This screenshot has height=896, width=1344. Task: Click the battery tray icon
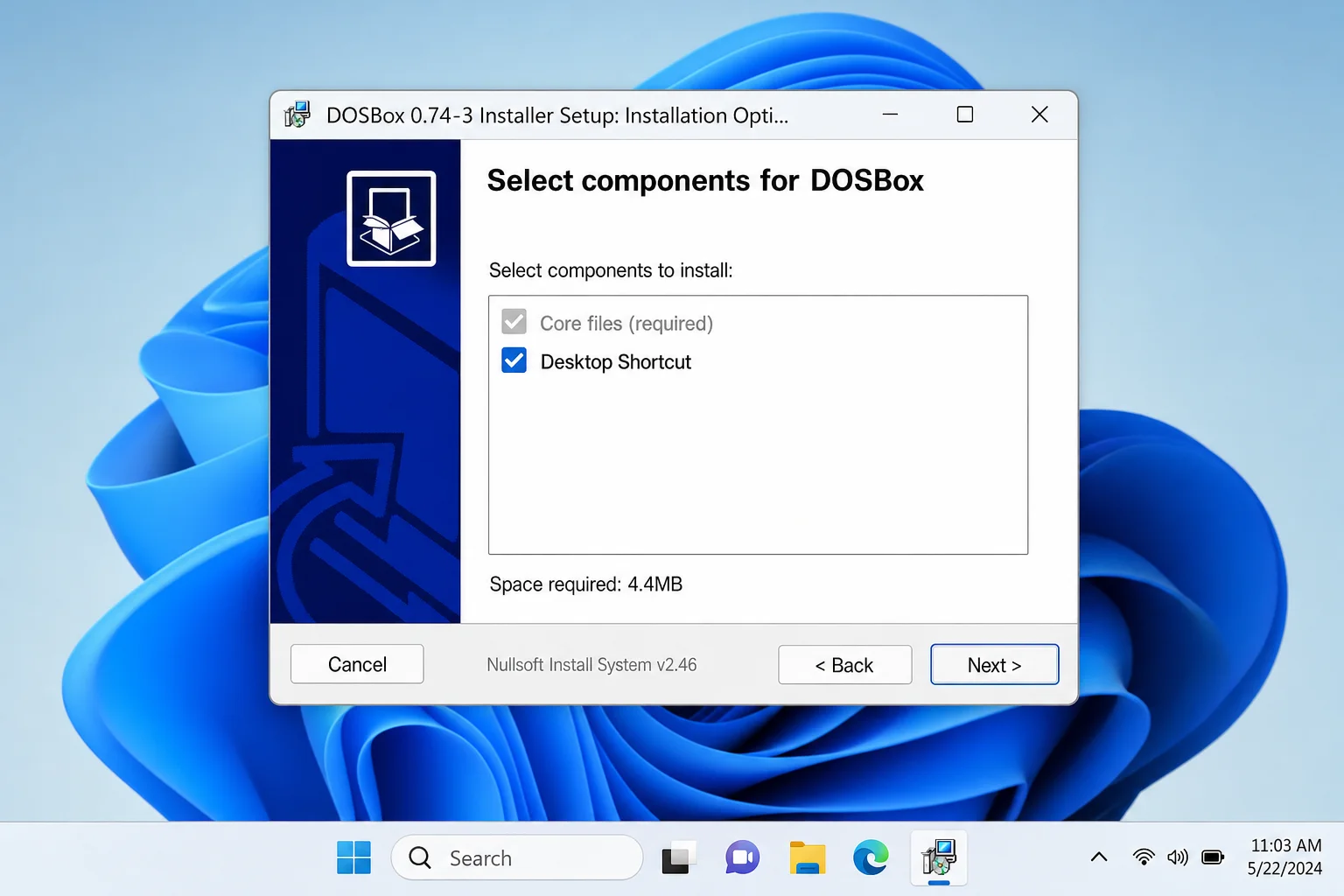[1213, 857]
